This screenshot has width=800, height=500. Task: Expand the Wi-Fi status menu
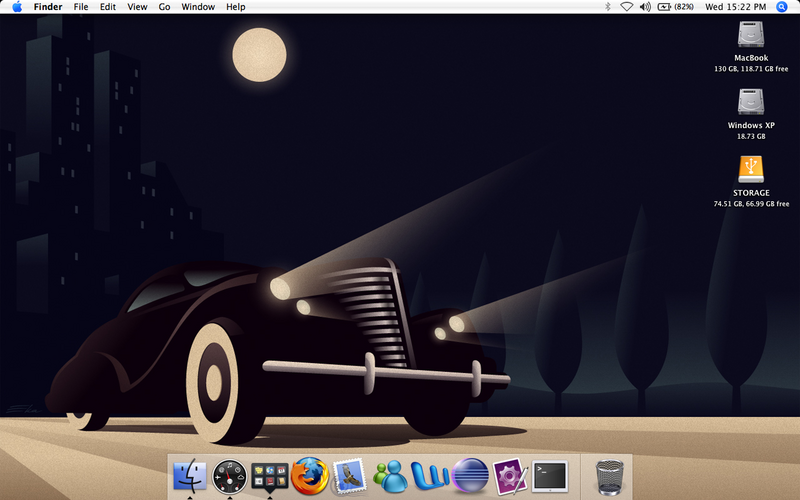pos(626,7)
